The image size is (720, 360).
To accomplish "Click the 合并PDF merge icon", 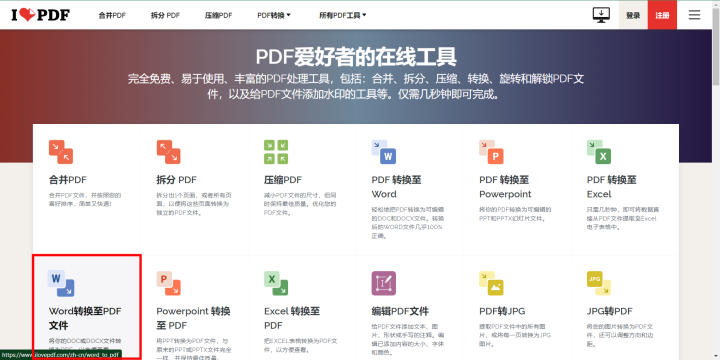I will [61, 152].
